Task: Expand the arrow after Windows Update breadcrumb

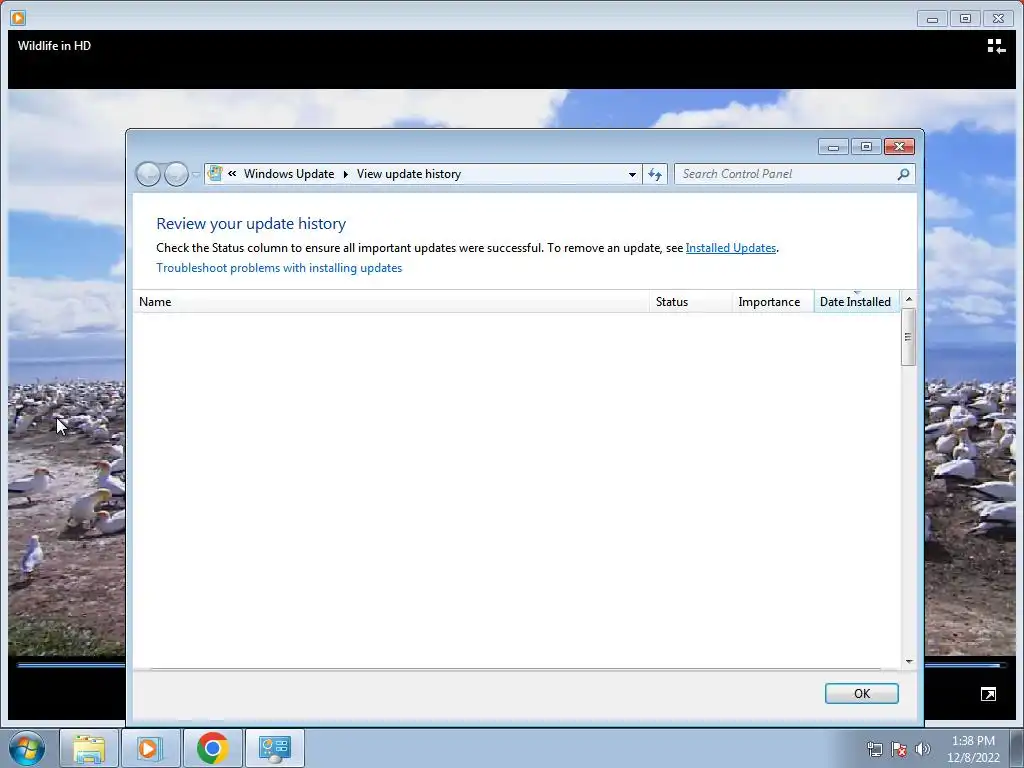Action: [x=345, y=174]
